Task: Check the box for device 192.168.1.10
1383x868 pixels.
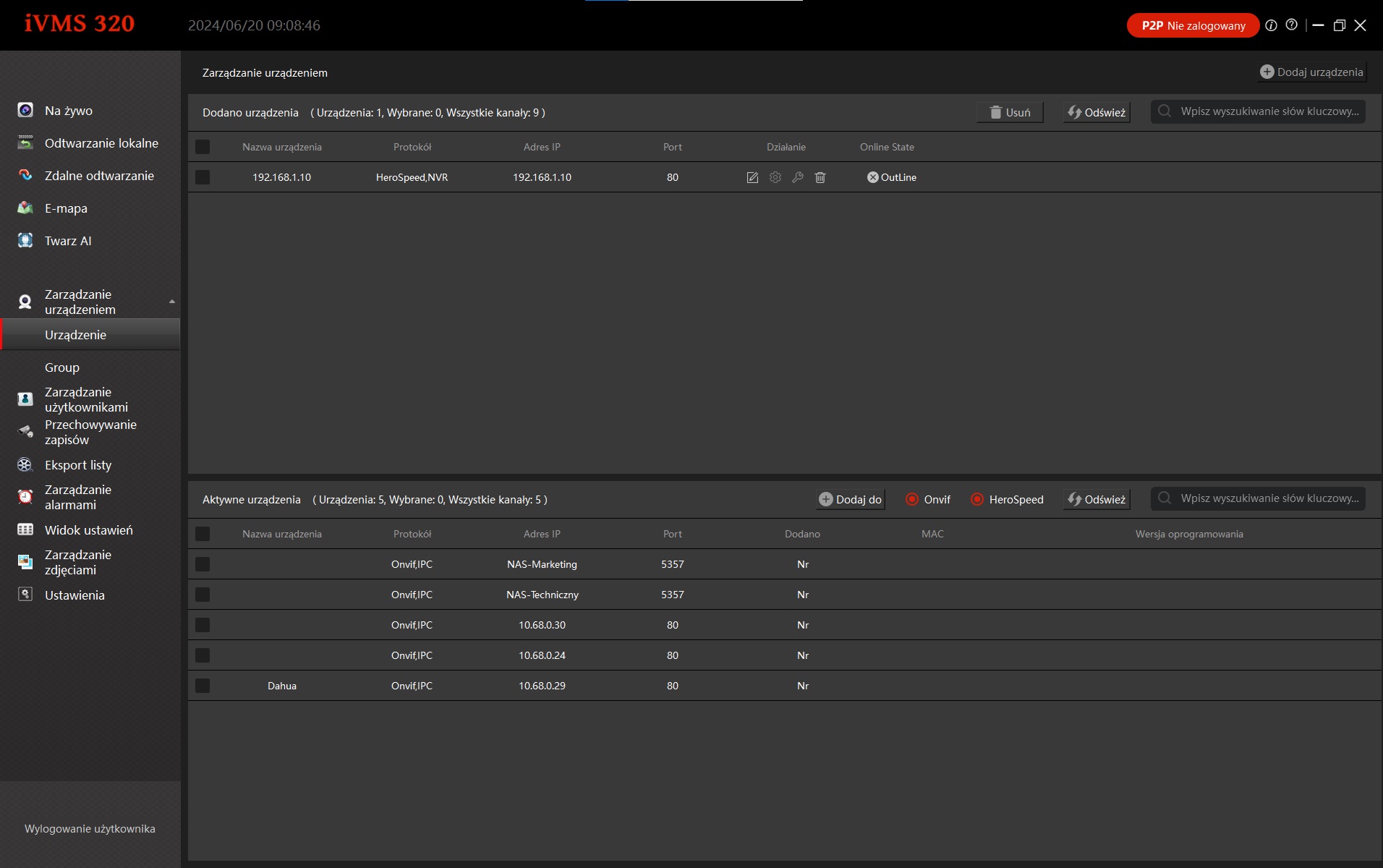Action: point(203,177)
